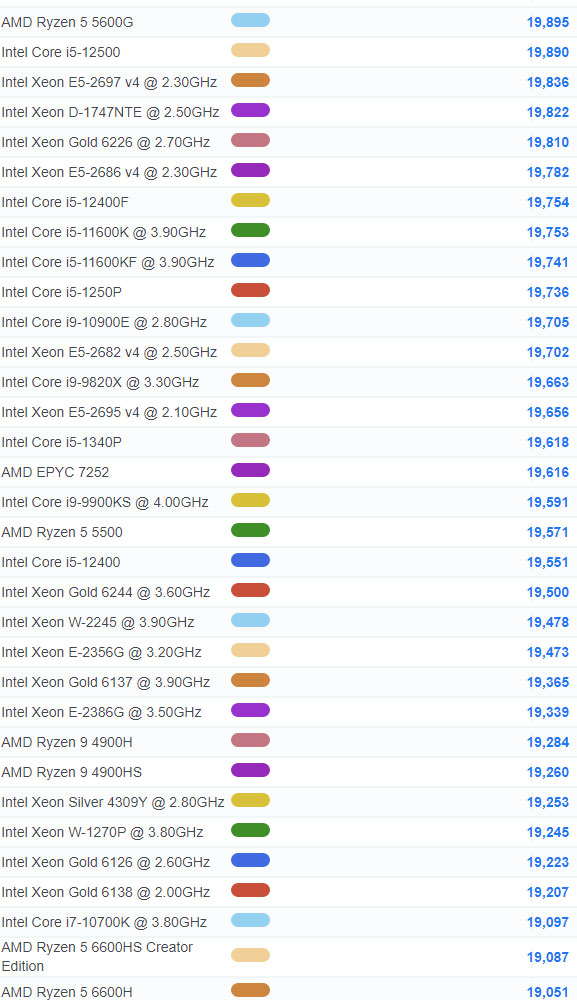Click the score 19,741
Image resolution: width=577 pixels, height=1000 pixels.
(548, 262)
